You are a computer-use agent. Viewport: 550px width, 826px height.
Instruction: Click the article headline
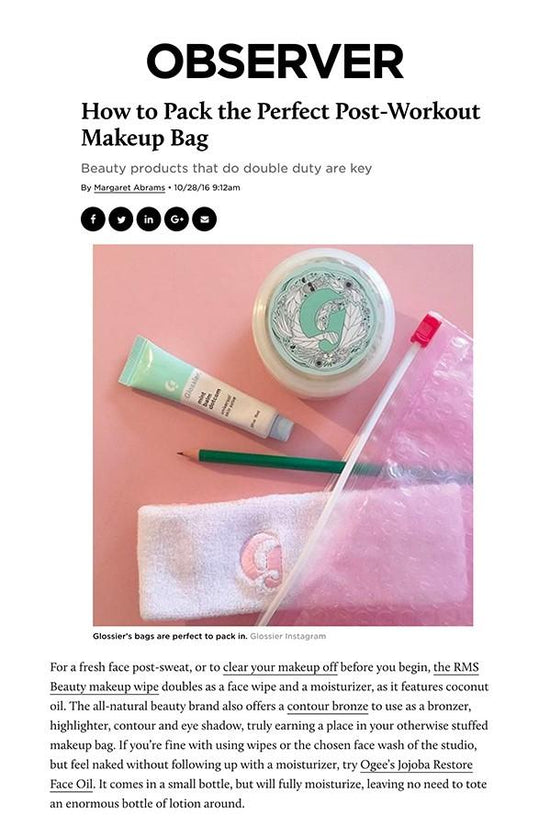pyautogui.click(x=281, y=124)
